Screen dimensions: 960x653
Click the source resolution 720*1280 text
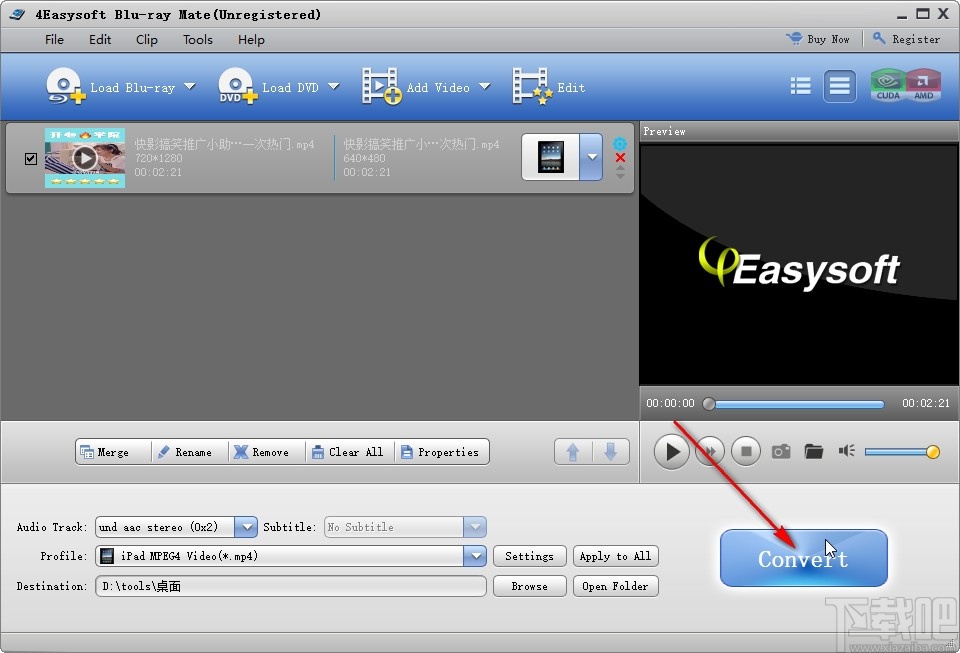158,159
